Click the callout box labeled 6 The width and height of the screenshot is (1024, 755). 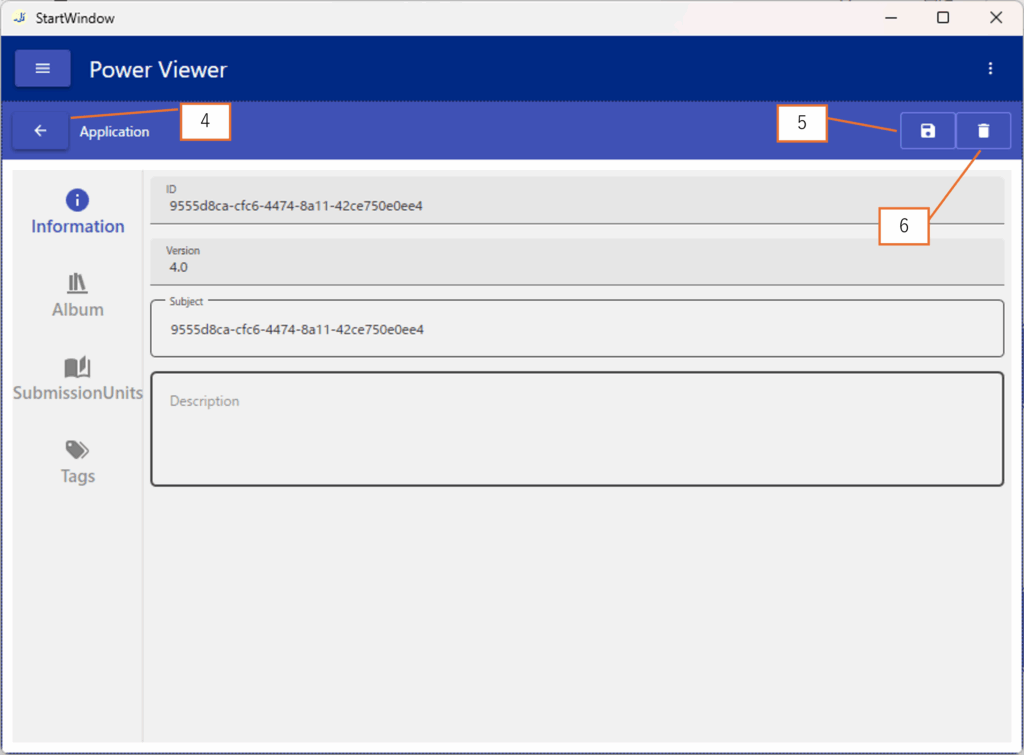tap(903, 226)
